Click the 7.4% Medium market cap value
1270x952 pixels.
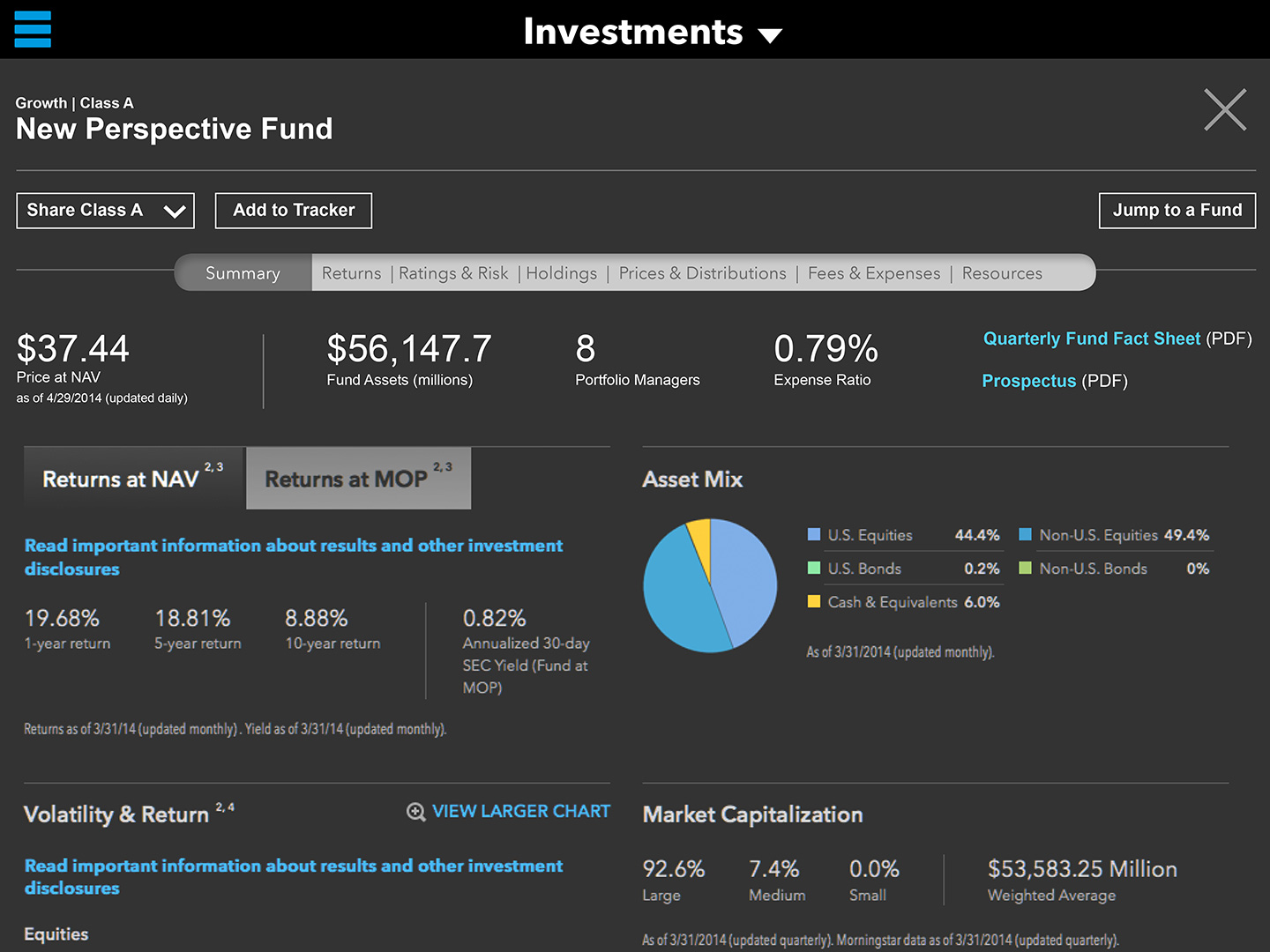[774, 869]
